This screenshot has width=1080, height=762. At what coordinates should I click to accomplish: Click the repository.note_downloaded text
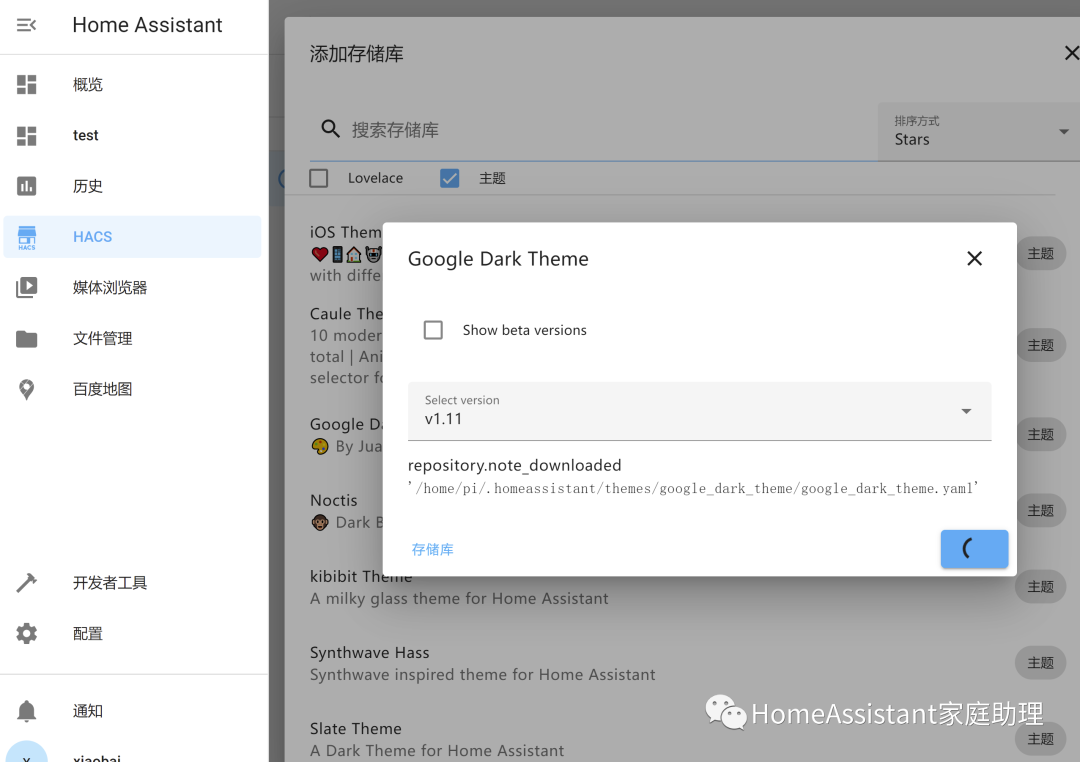[x=515, y=466]
